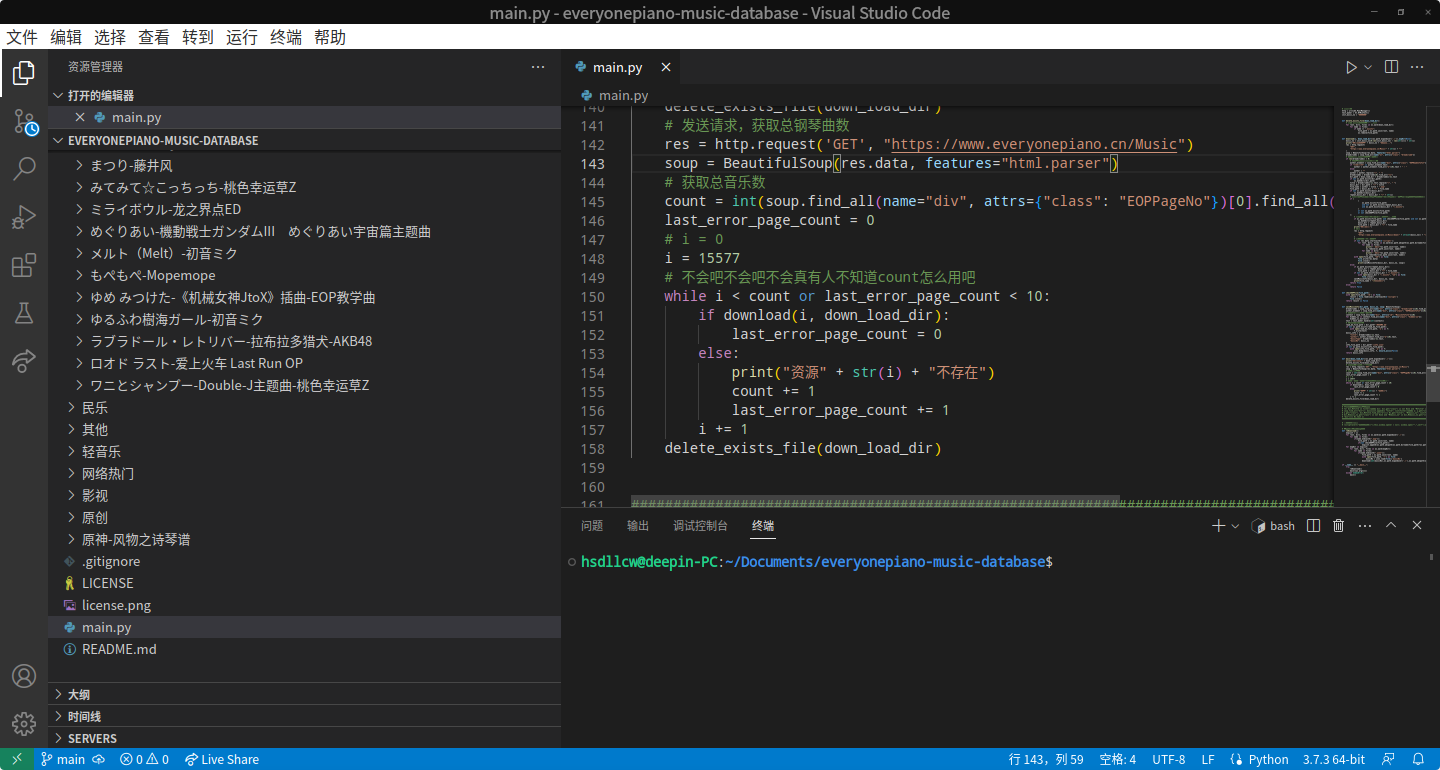
Task: Select interpreter 3.7.3 64-bit
Action: (x=1334, y=759)
